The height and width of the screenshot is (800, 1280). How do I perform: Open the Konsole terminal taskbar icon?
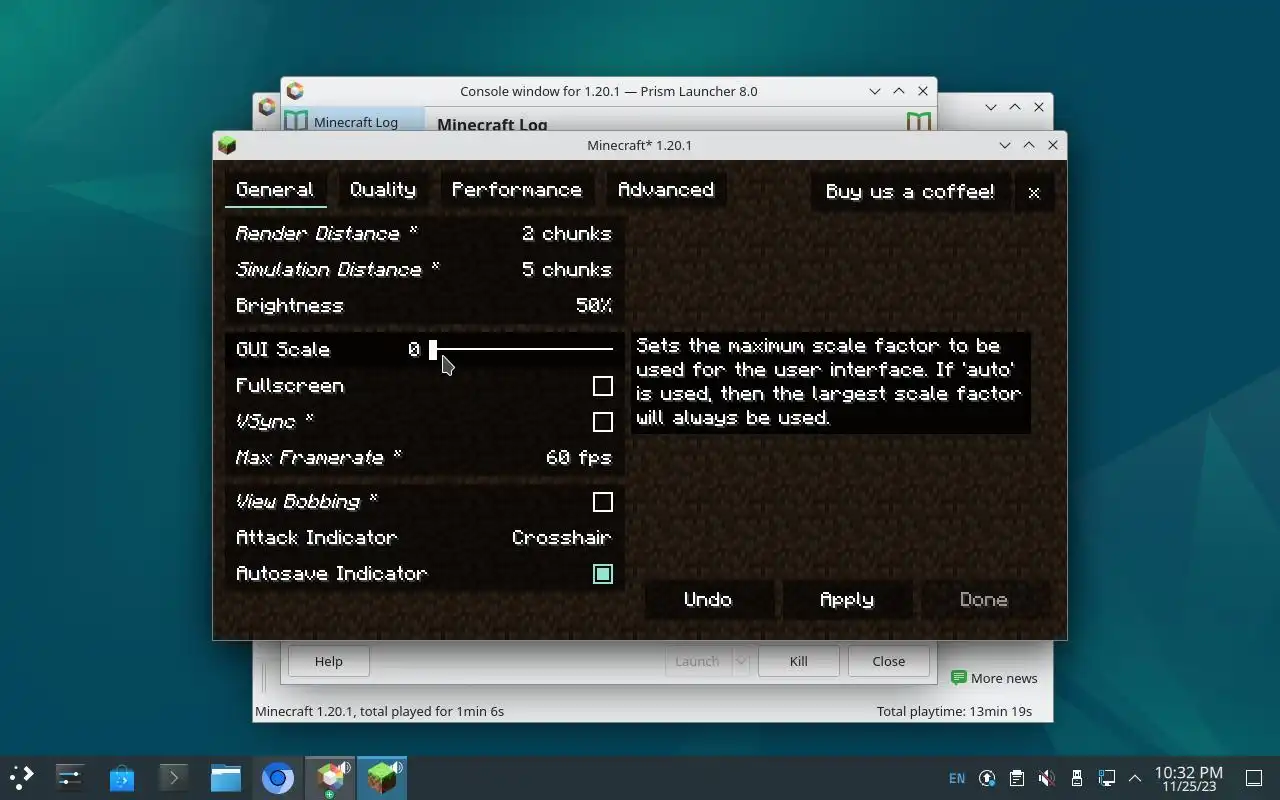[x=174, y=777]
